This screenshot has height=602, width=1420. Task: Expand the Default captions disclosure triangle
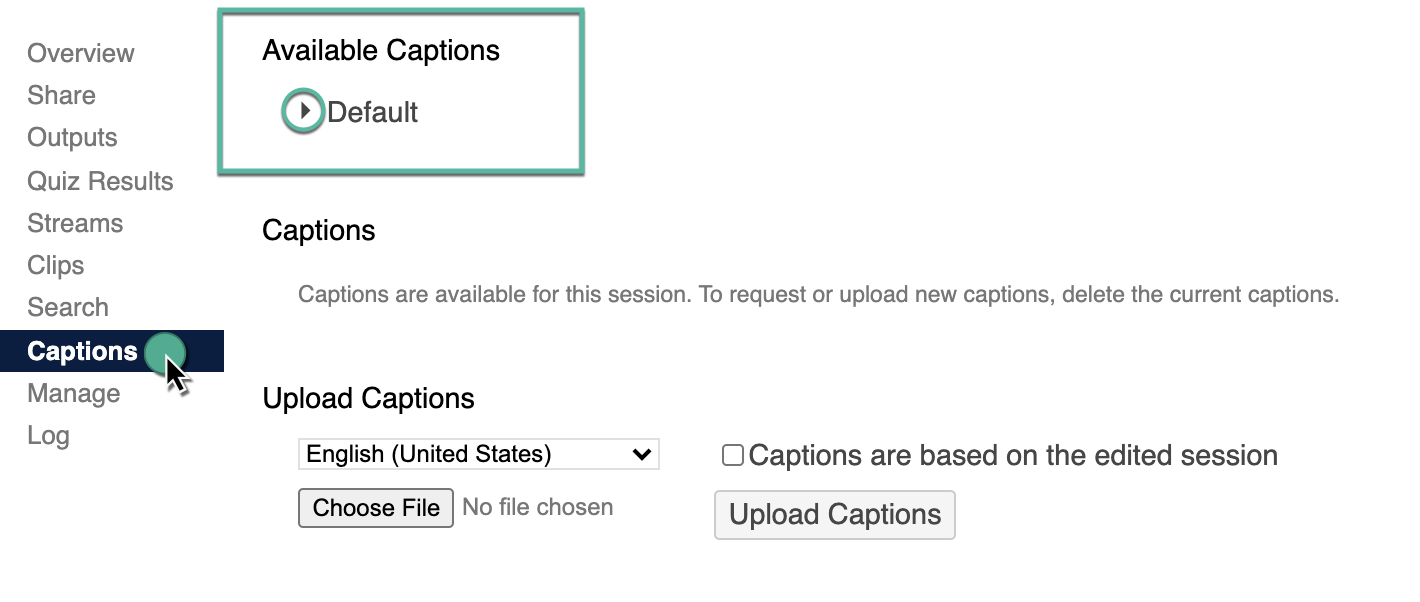[304, 112]
